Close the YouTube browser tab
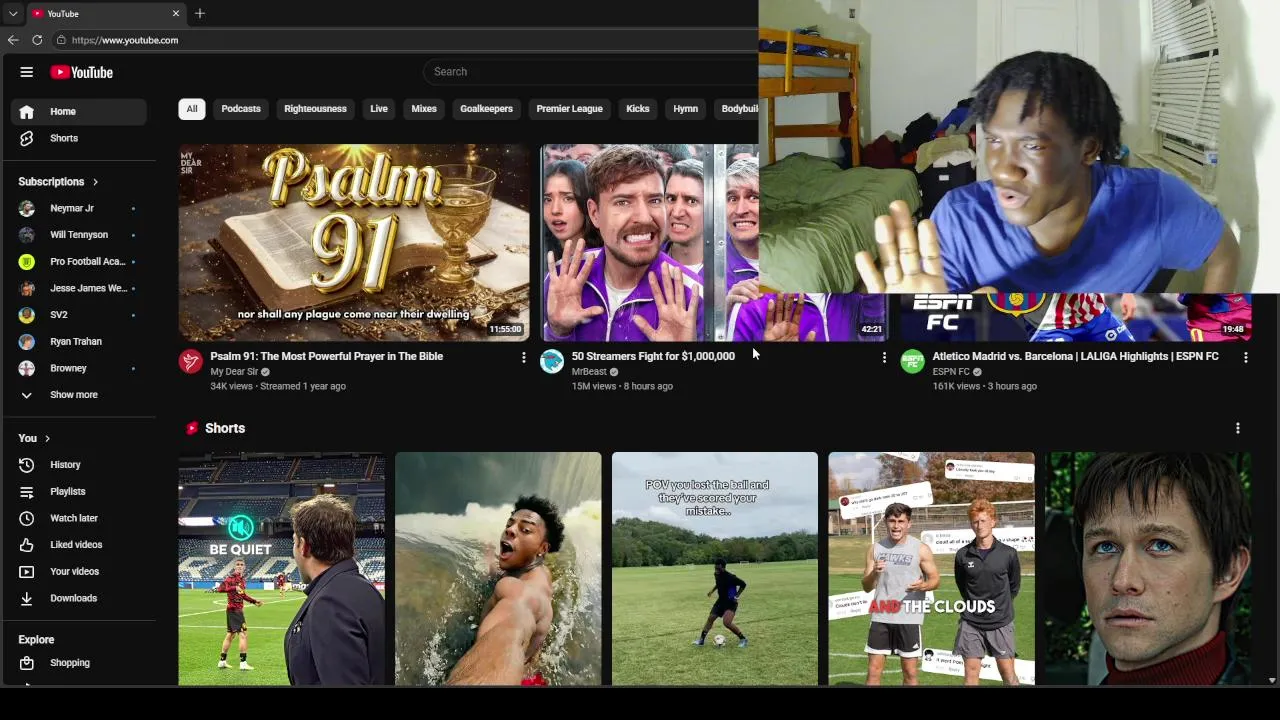Image resolution: width=1280 pixels, height=720 pixels. point(176,13)
